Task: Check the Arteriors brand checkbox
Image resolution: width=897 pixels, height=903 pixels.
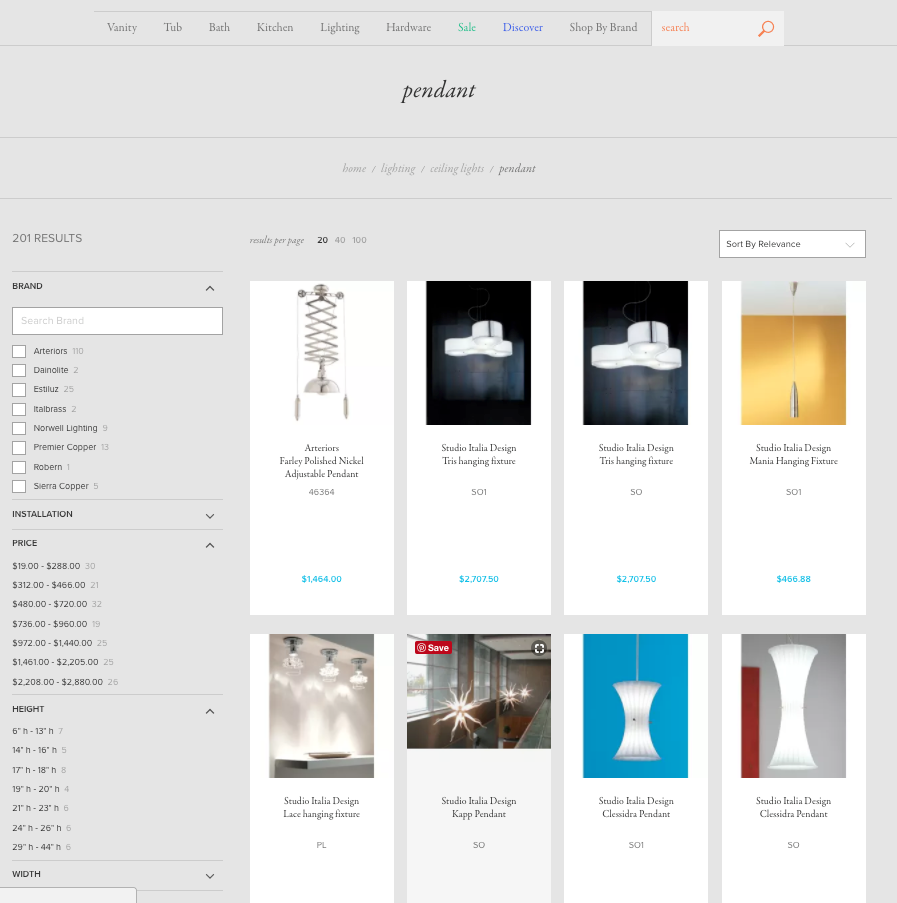Action: [19, 351]
